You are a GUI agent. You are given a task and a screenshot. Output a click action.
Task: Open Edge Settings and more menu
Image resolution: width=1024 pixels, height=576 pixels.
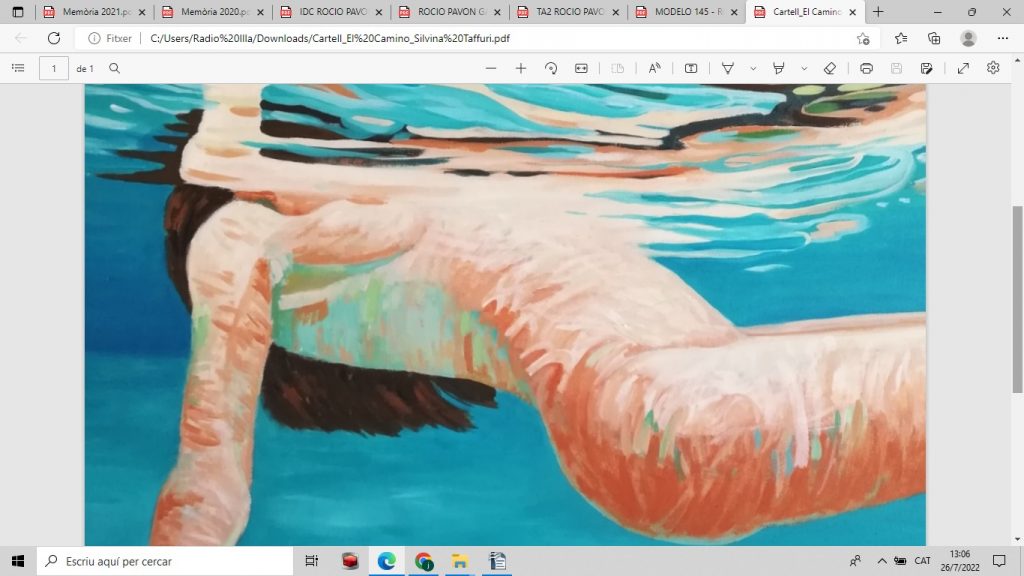(x=1002, y=39)
